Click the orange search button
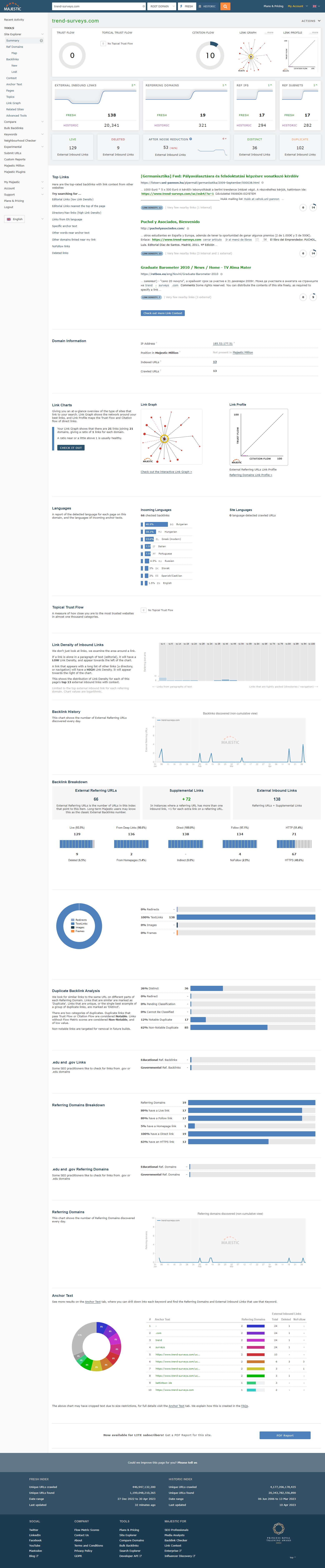Viewport: 325px width, 1568px height. (225, 6)
